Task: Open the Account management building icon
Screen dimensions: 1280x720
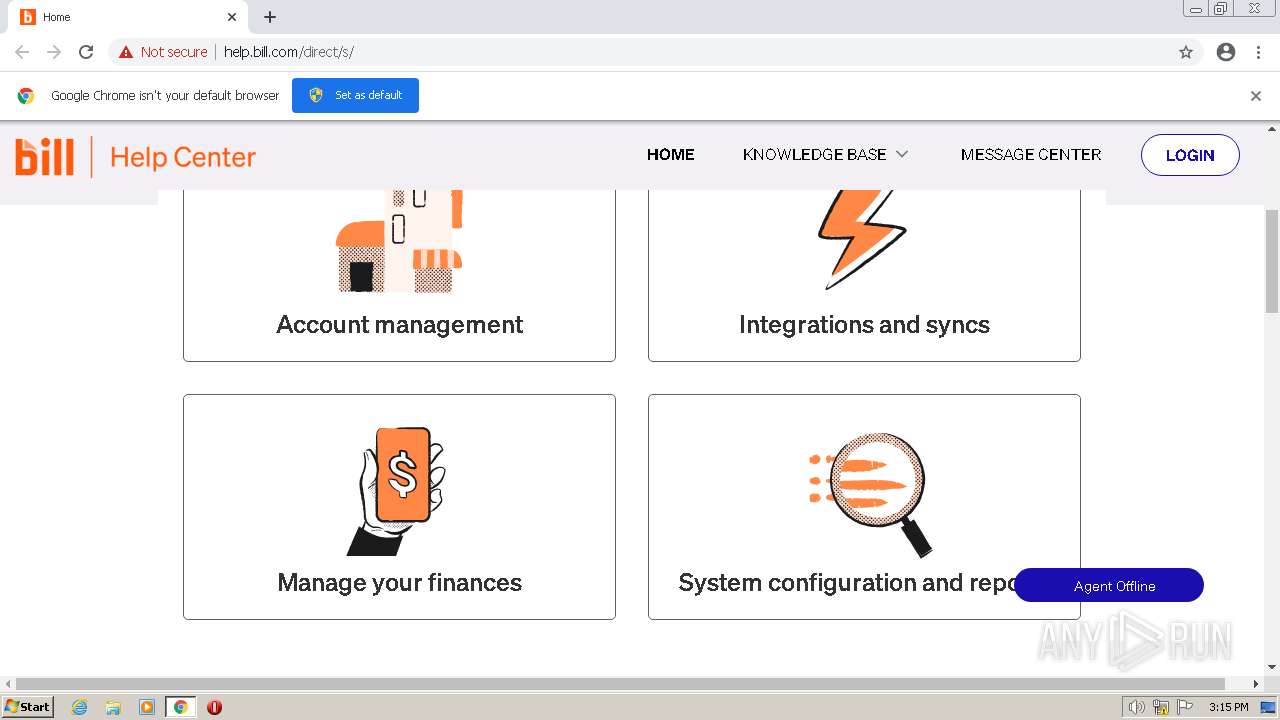Action: click(x=399, y=241)
